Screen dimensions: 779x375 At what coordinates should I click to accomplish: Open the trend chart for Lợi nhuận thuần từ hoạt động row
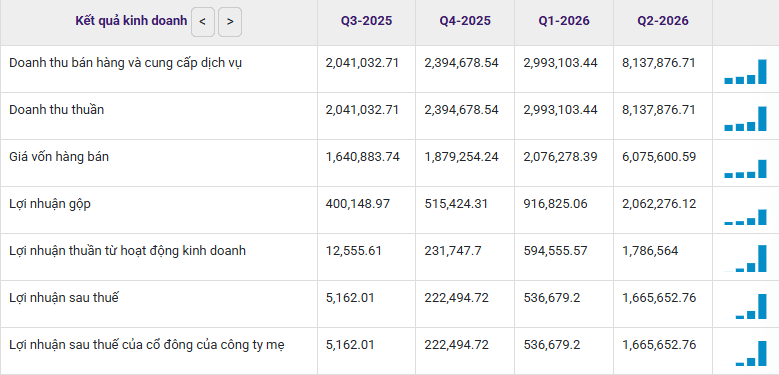point(745,259)
